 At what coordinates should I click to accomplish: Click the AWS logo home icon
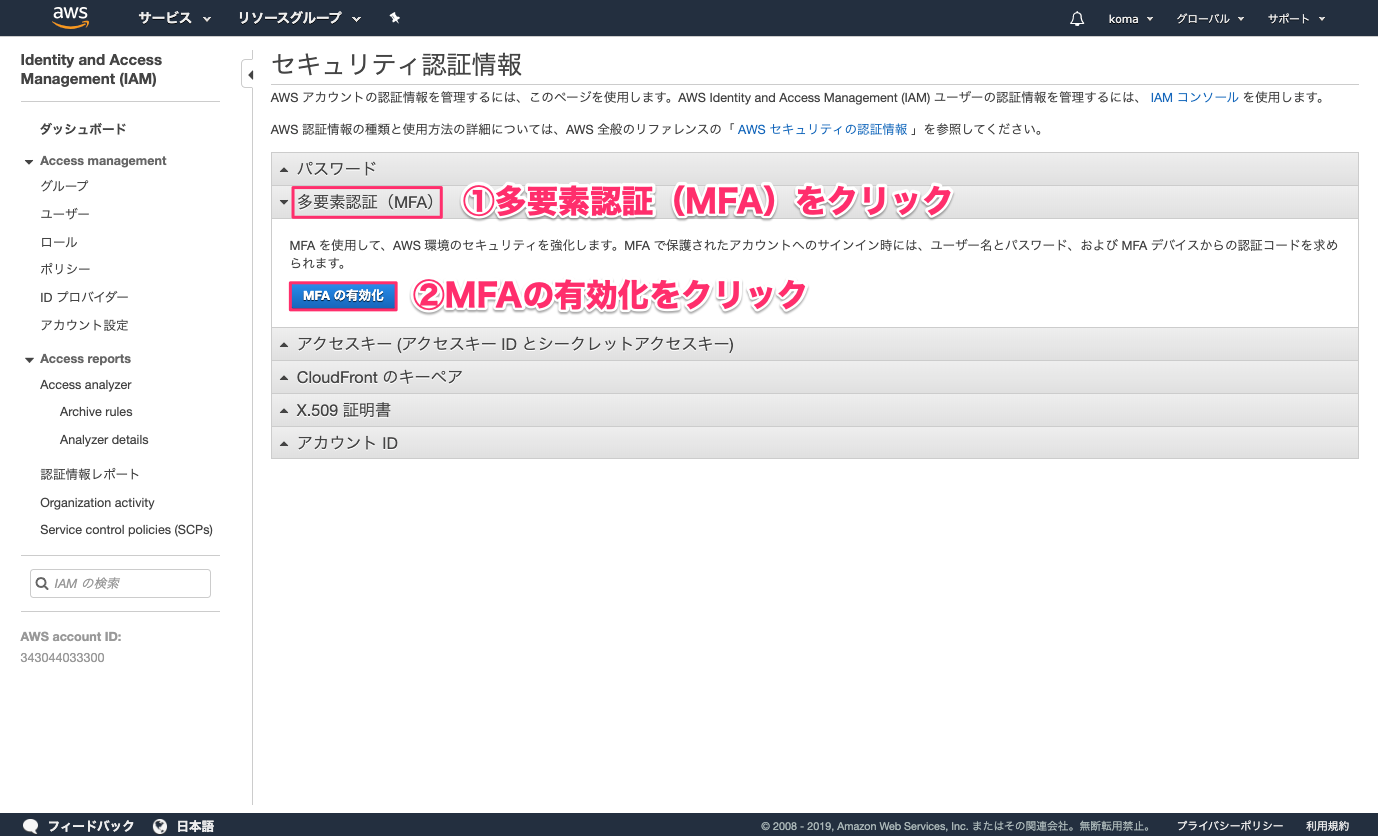(x=71, y=17)
